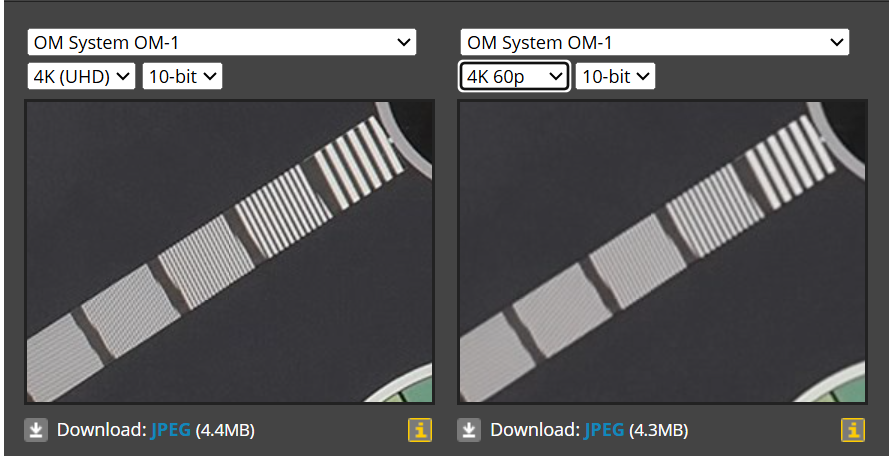Show info for the left image

click(420, 430)
